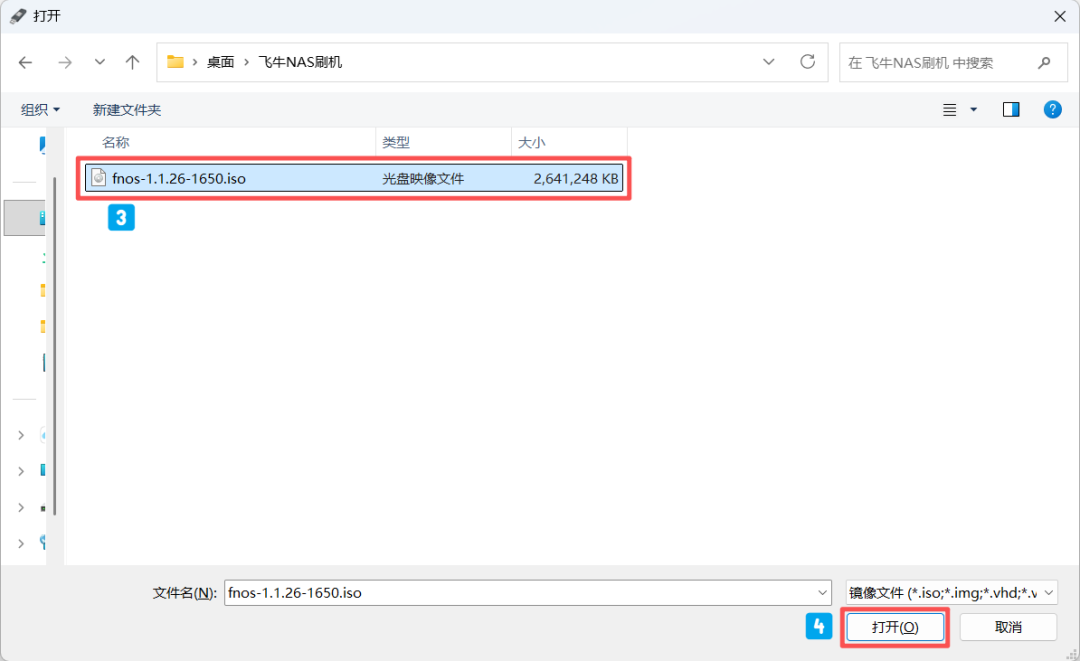This screenshot has width=1080, height=661.
Task: Click the search magnifier icon
Action: 1044,63
